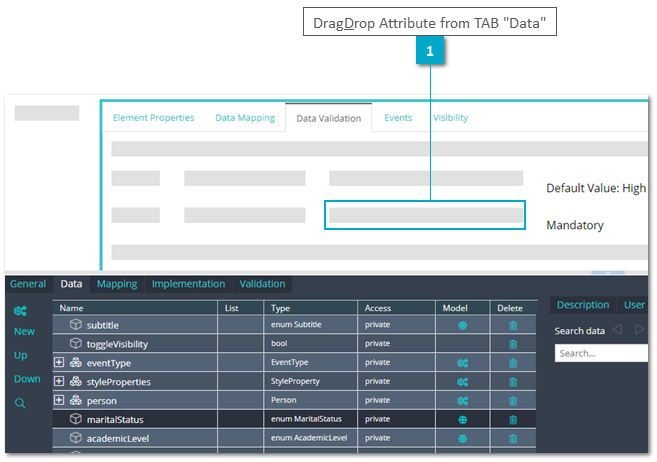Expand the eventType tree node

pyautogui.click(x=59, y=362)
